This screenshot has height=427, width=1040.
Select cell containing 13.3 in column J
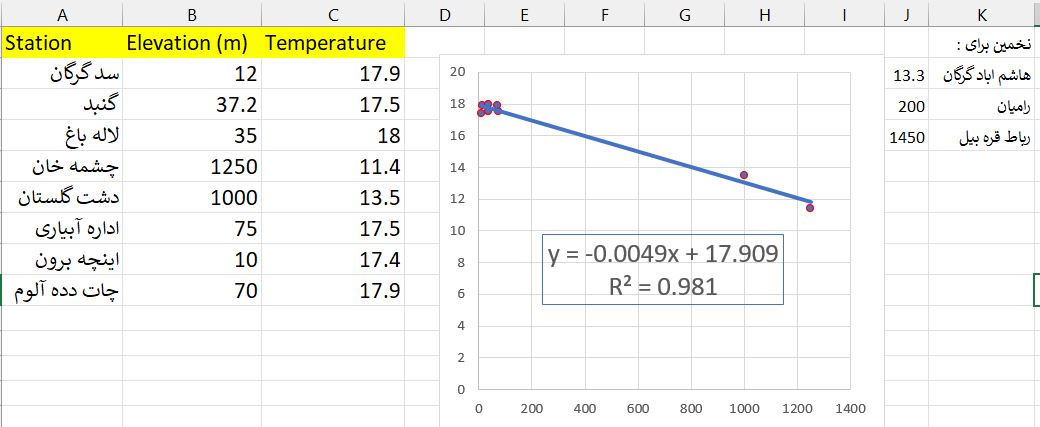[907, 76]
